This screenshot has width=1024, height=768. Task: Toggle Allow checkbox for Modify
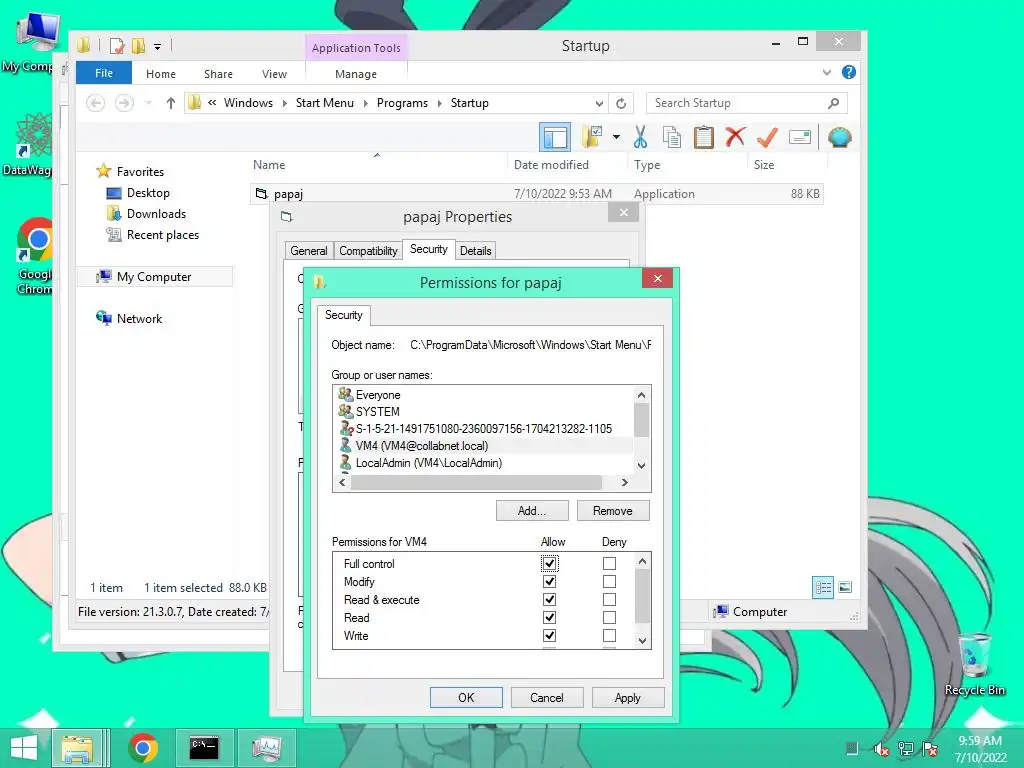(549, 581)
